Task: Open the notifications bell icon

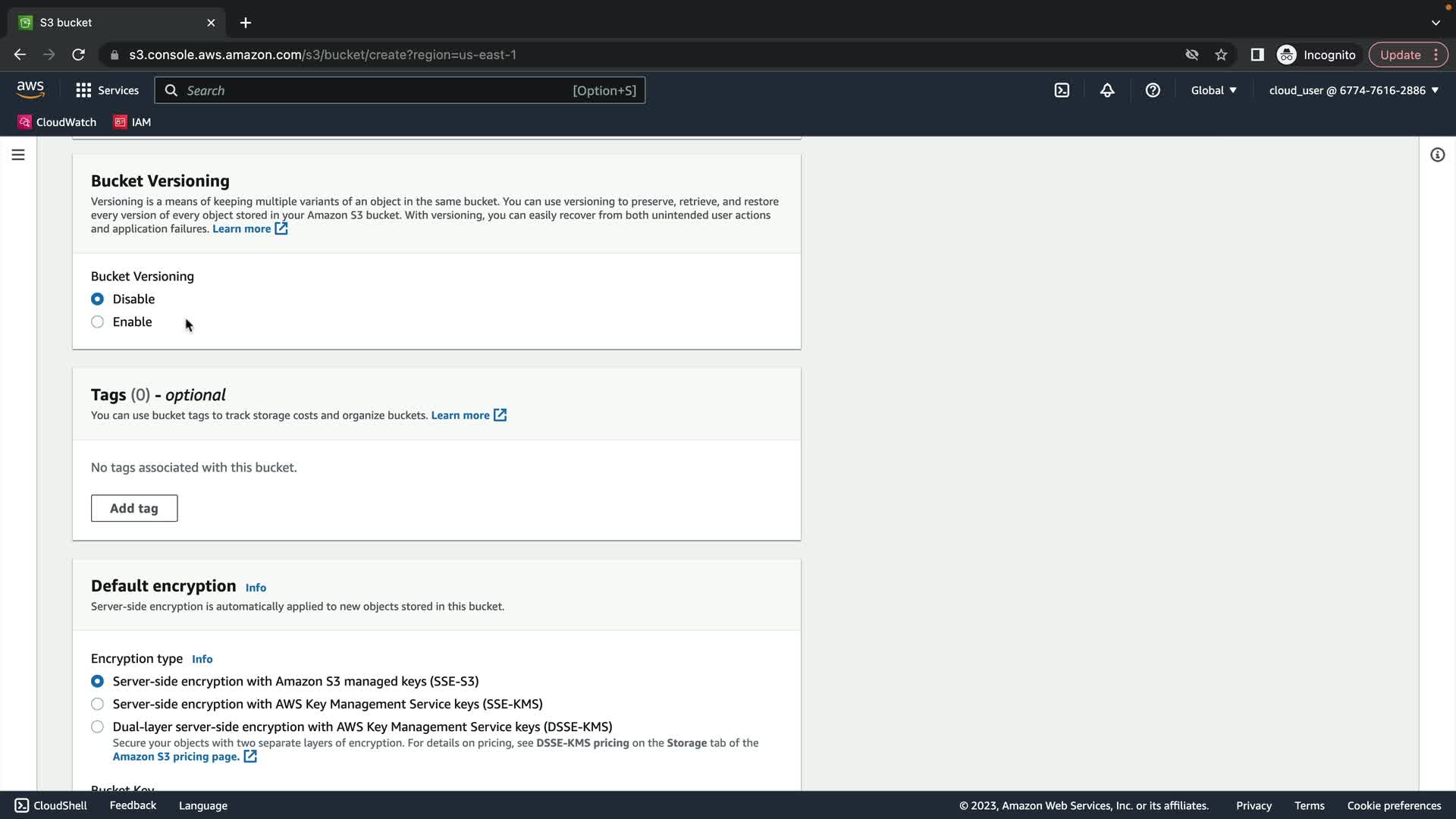Action: (1107, 90)
